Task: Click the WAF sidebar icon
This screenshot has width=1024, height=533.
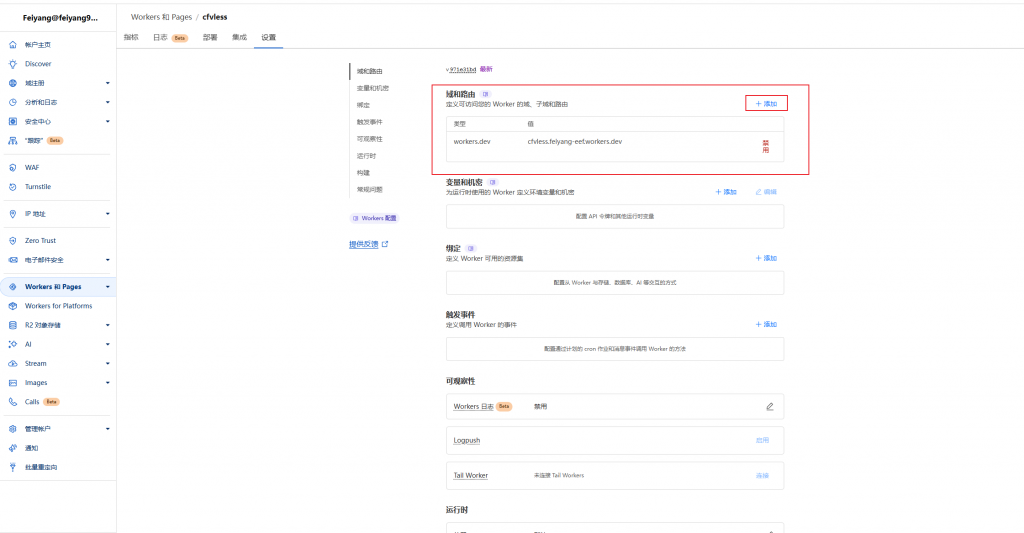Action: pyautogui.click(x=12, y=168)
